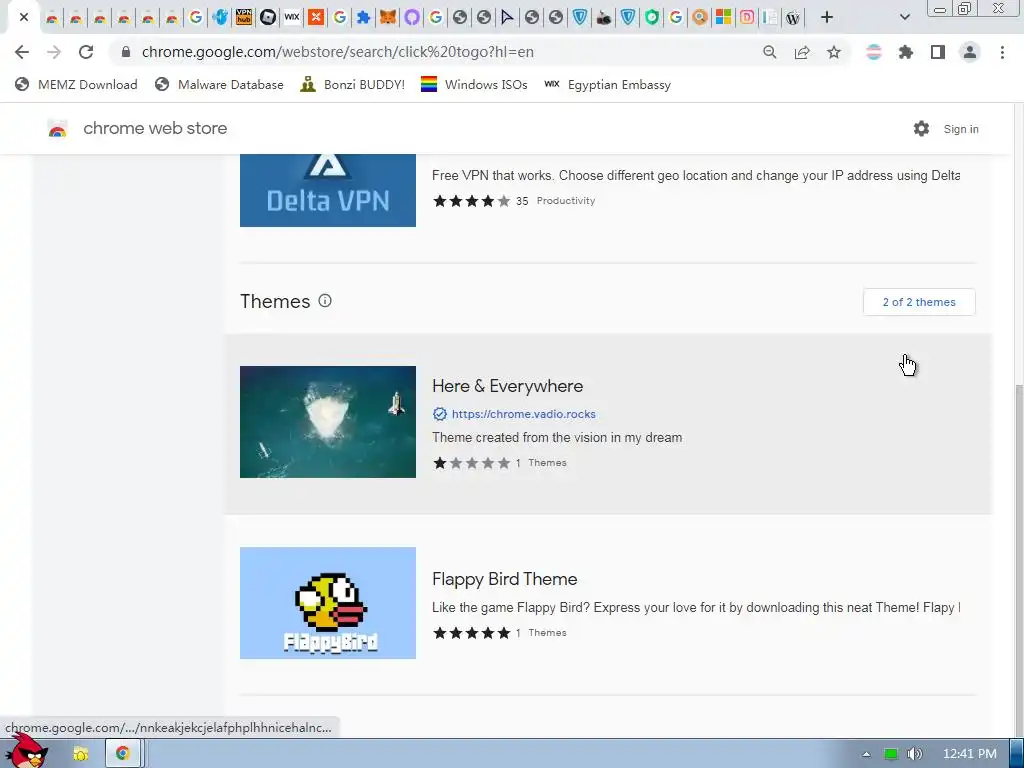Open the pink D icon tab
This screenshot has width=1024, height=768.
tap(747, 17)
